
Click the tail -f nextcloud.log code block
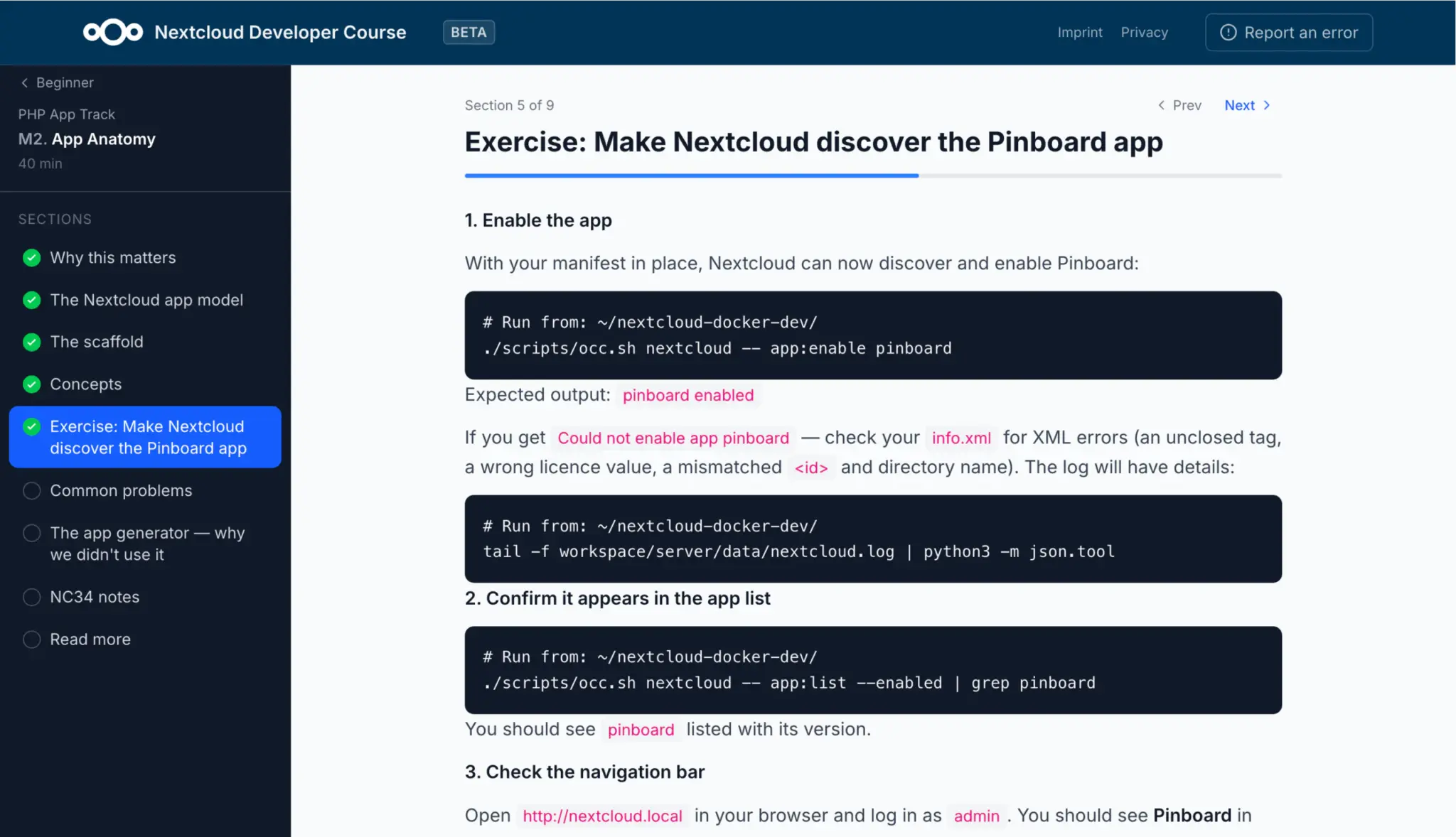[873, 539]
